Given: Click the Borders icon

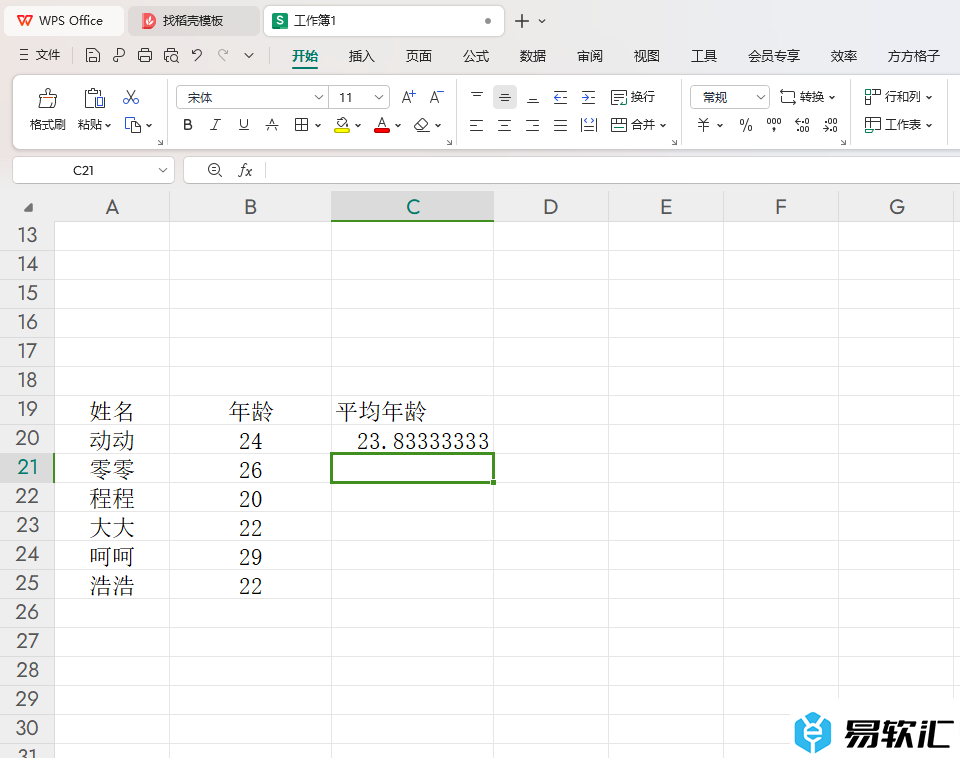Looking at the screenshot, I should pos(301,125).
